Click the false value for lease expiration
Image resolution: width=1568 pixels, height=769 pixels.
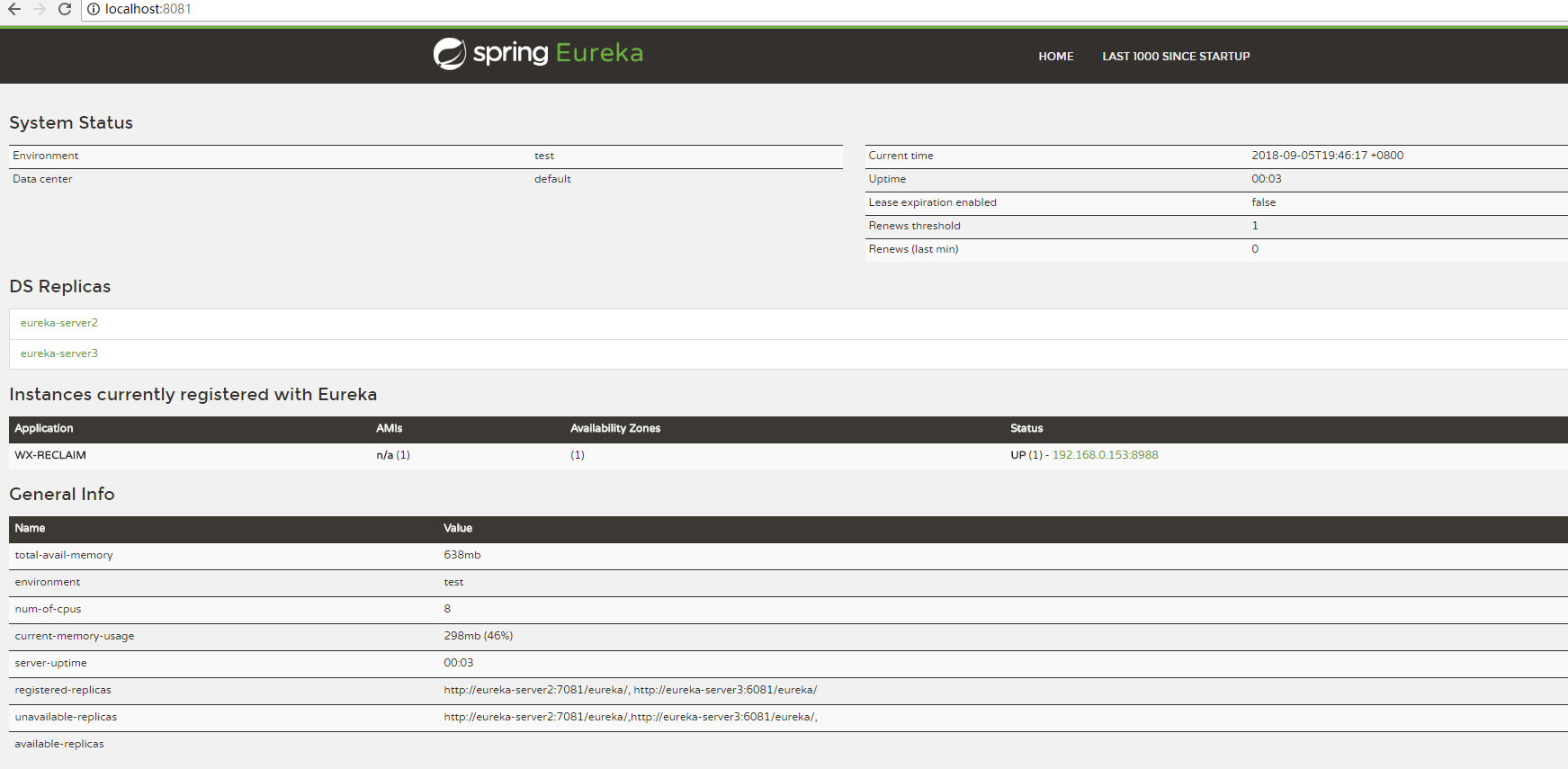click(1263, 202)
